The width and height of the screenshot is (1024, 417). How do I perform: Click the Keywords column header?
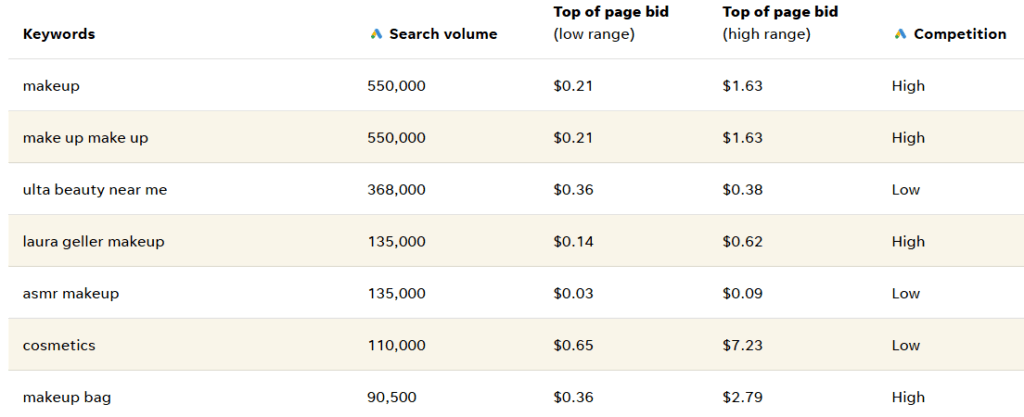click(59, 34)
